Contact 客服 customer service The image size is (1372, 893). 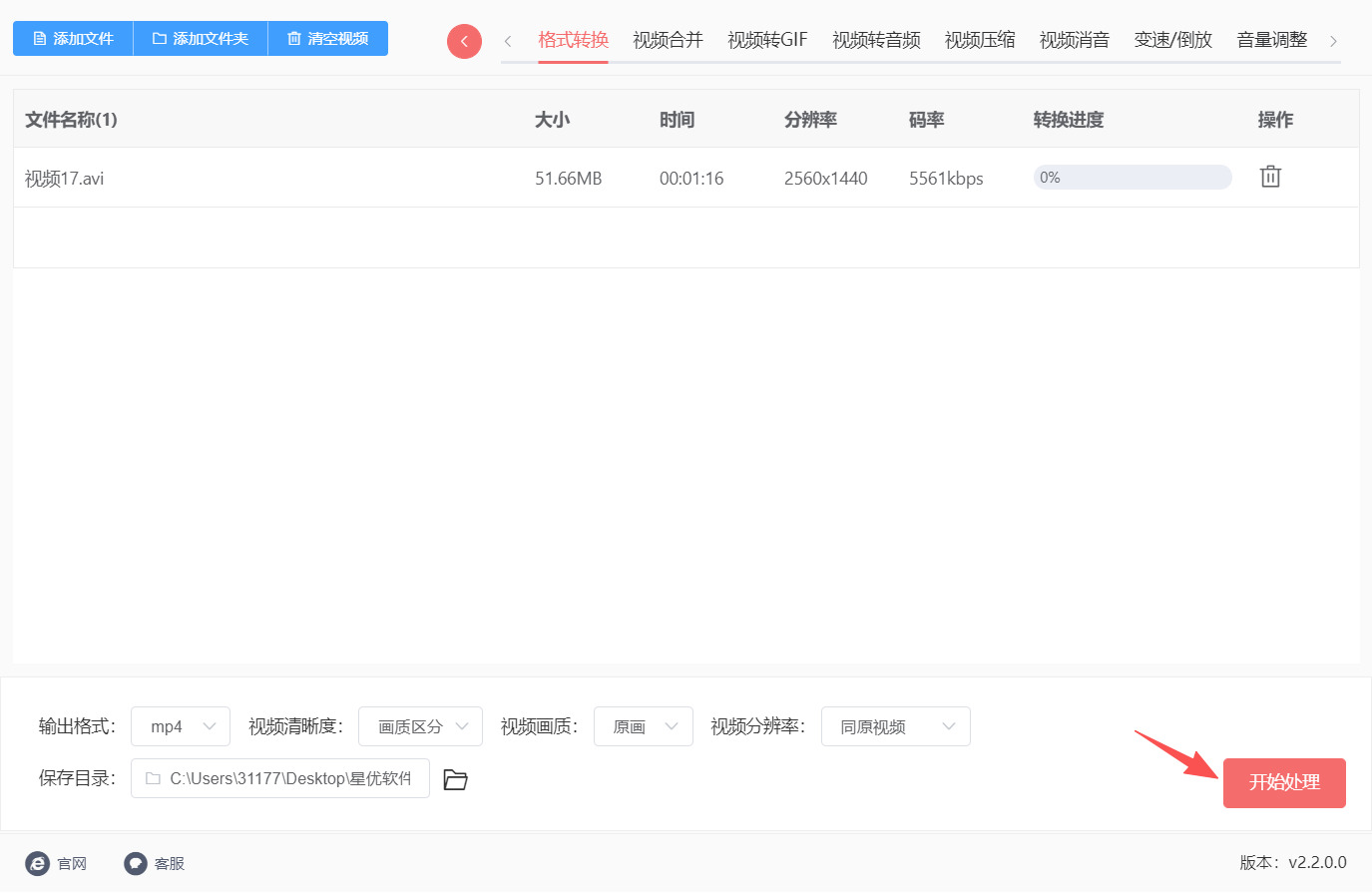155,863
